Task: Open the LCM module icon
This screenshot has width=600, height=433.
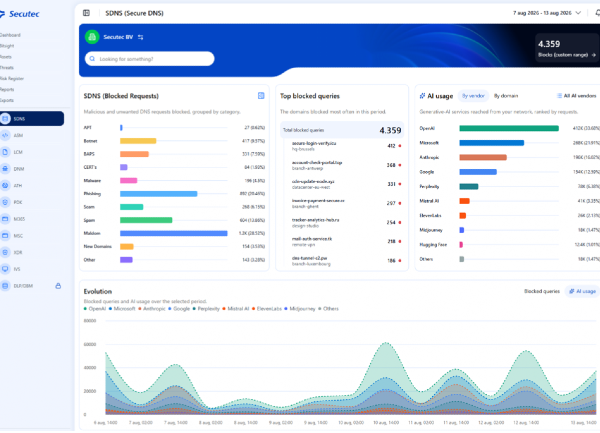Action: pos(5,152)
